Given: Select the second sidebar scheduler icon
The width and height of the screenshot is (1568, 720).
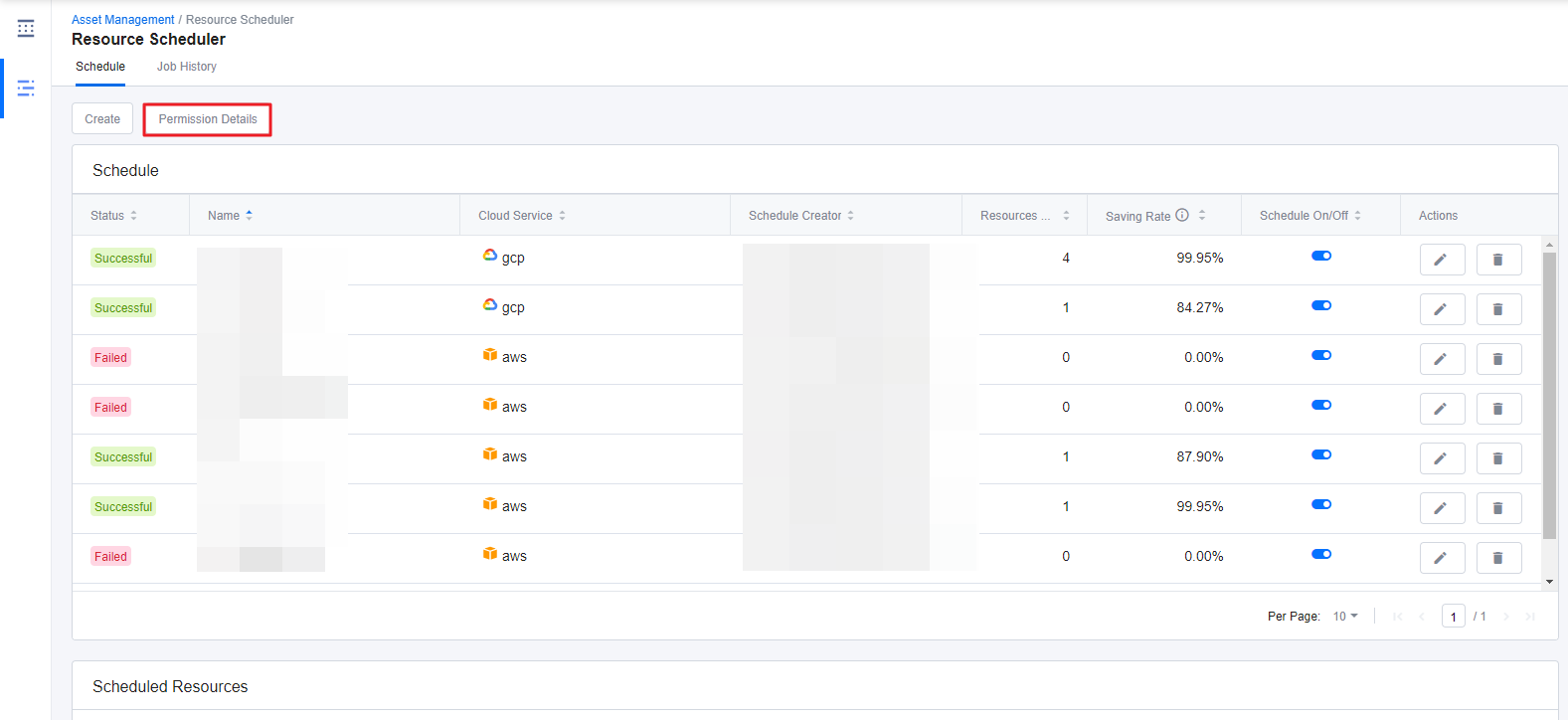Looking at the screenshot, I should coord(26,89).
